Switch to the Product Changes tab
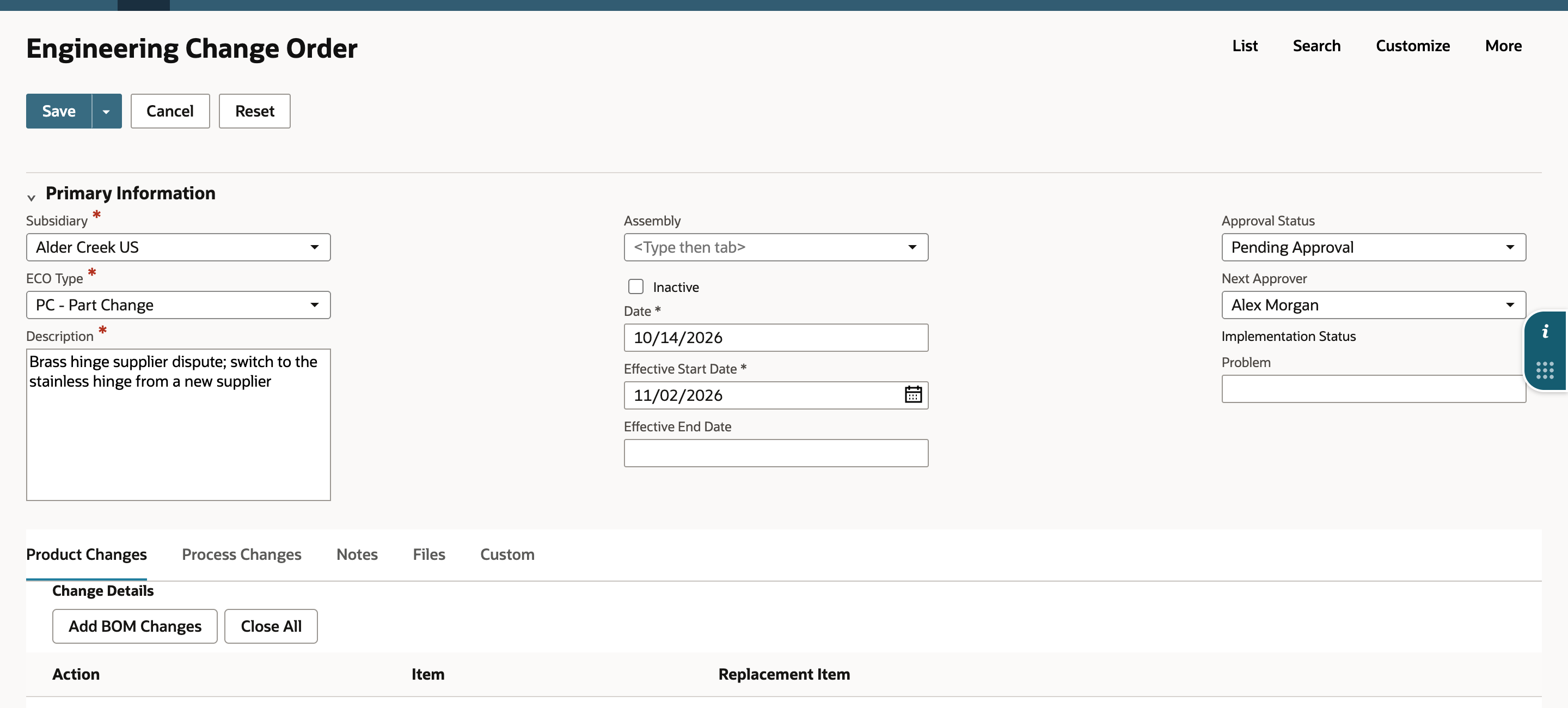 [87, 554]
